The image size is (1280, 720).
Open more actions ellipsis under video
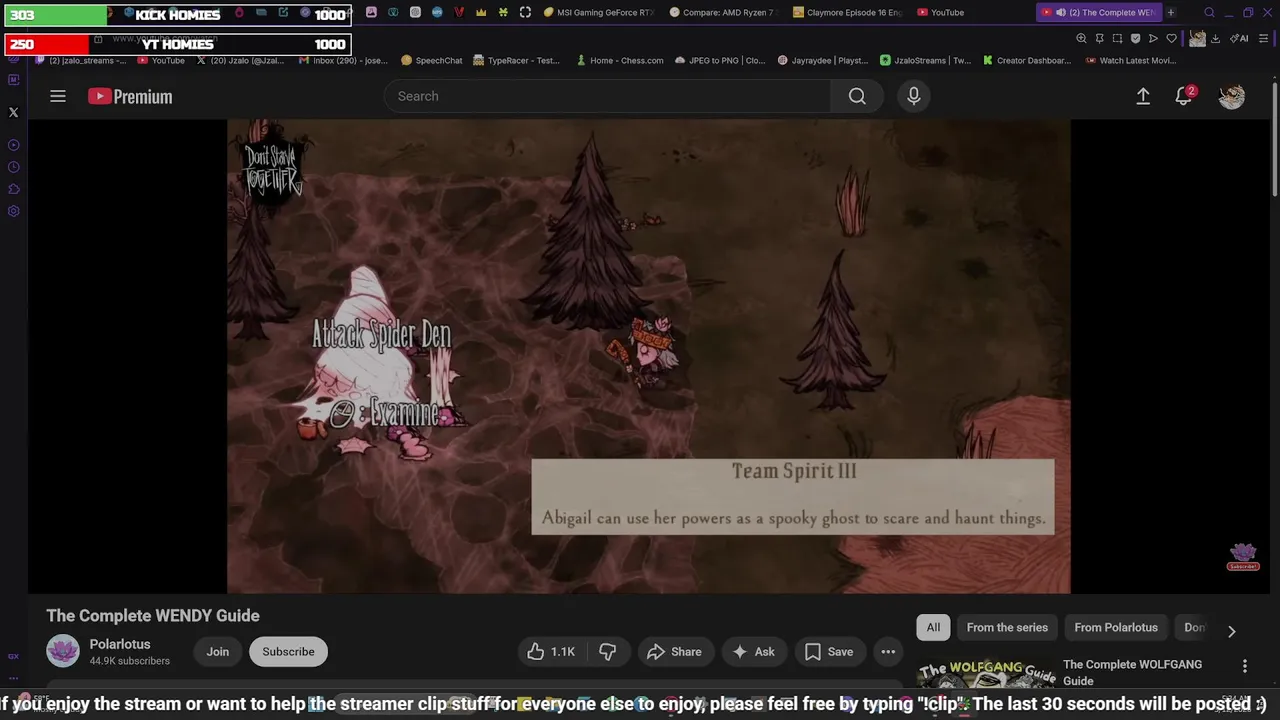pyautogui.click(x=888, y=652)
